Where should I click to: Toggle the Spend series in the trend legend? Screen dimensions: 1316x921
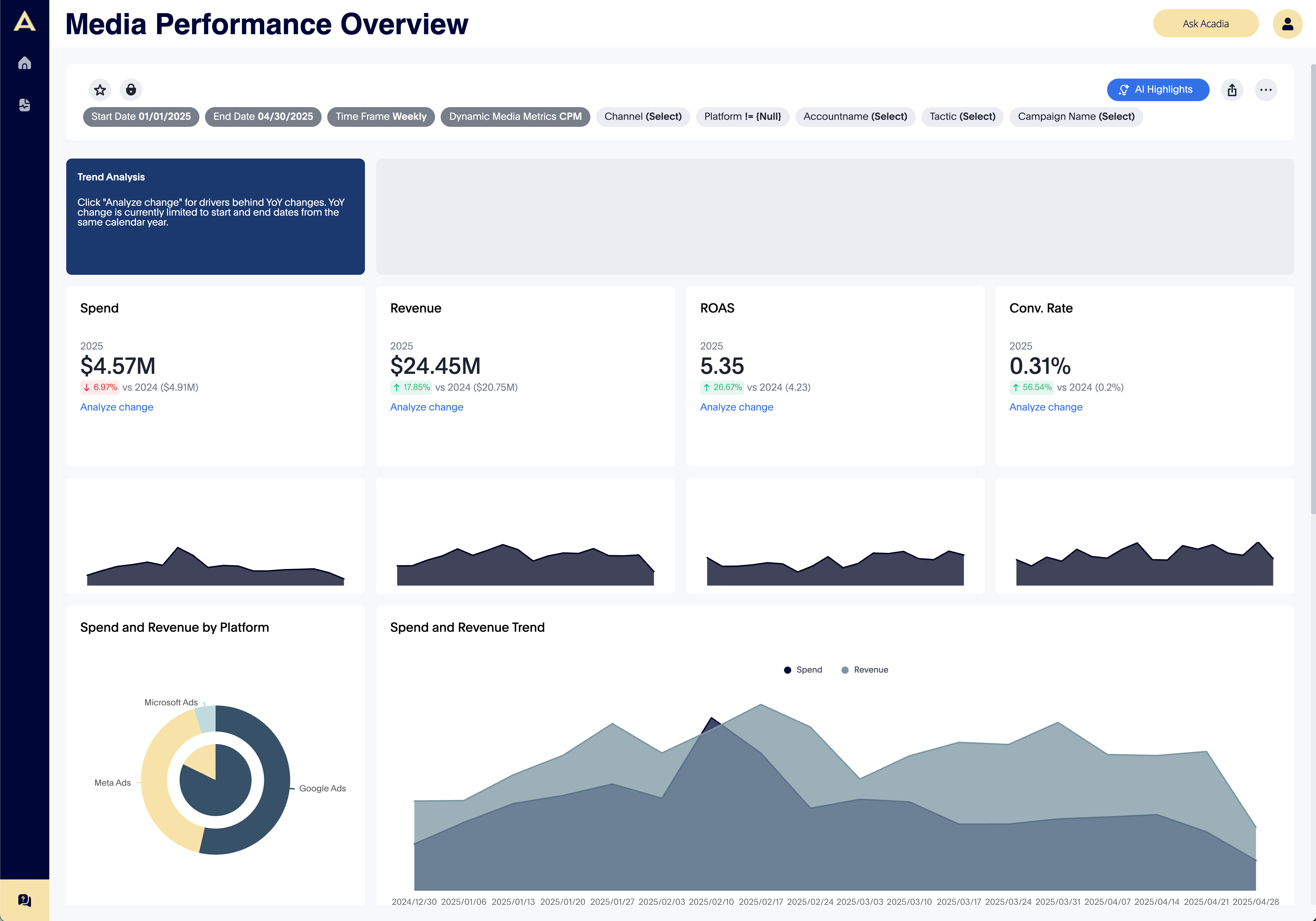pos(802,669)
